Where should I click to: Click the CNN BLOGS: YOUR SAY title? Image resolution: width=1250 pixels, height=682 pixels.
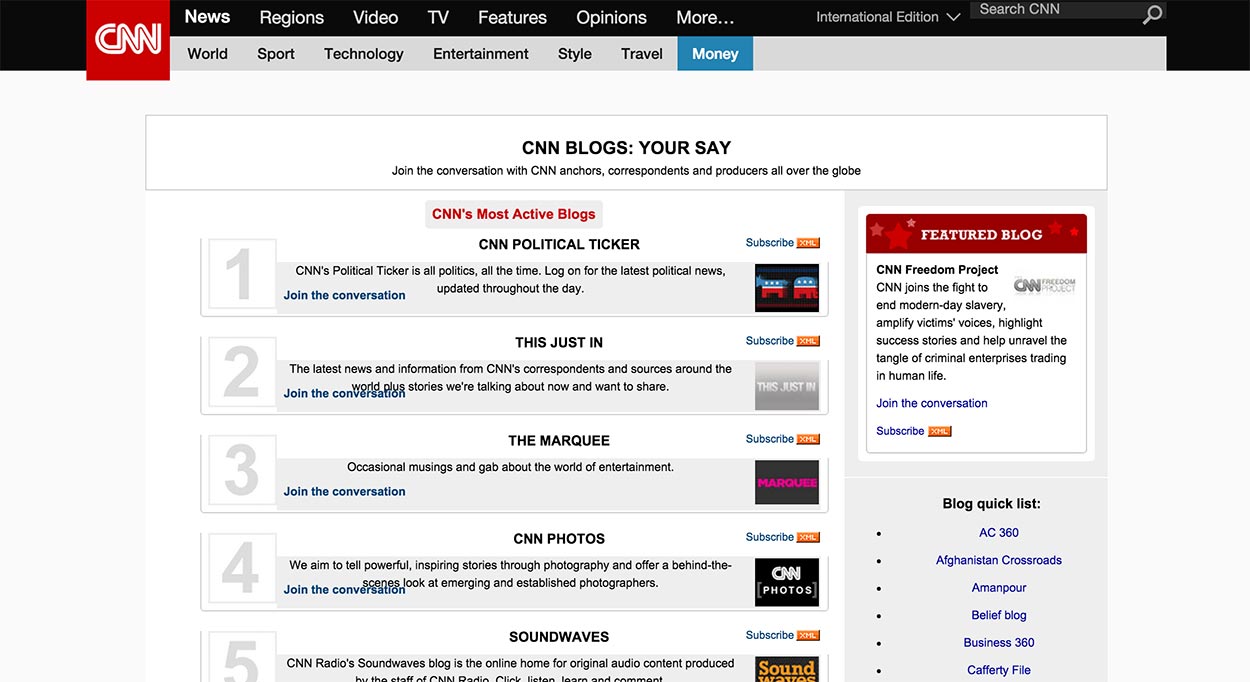point(626,148)
